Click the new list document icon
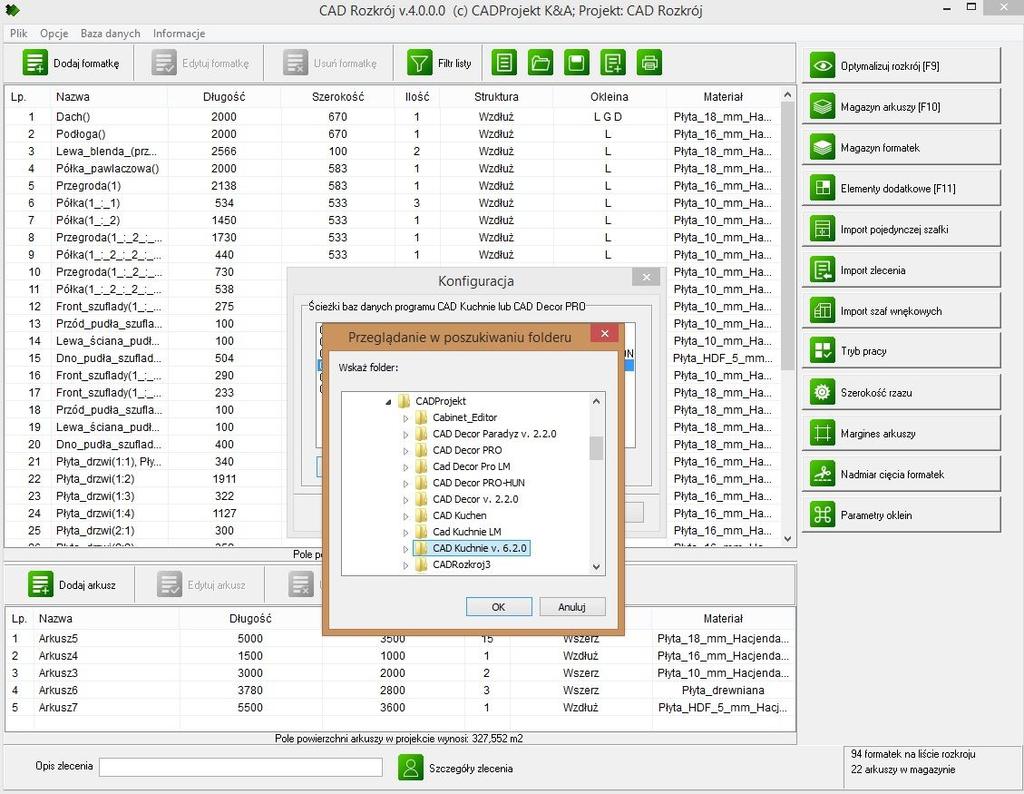 (504, 63)
